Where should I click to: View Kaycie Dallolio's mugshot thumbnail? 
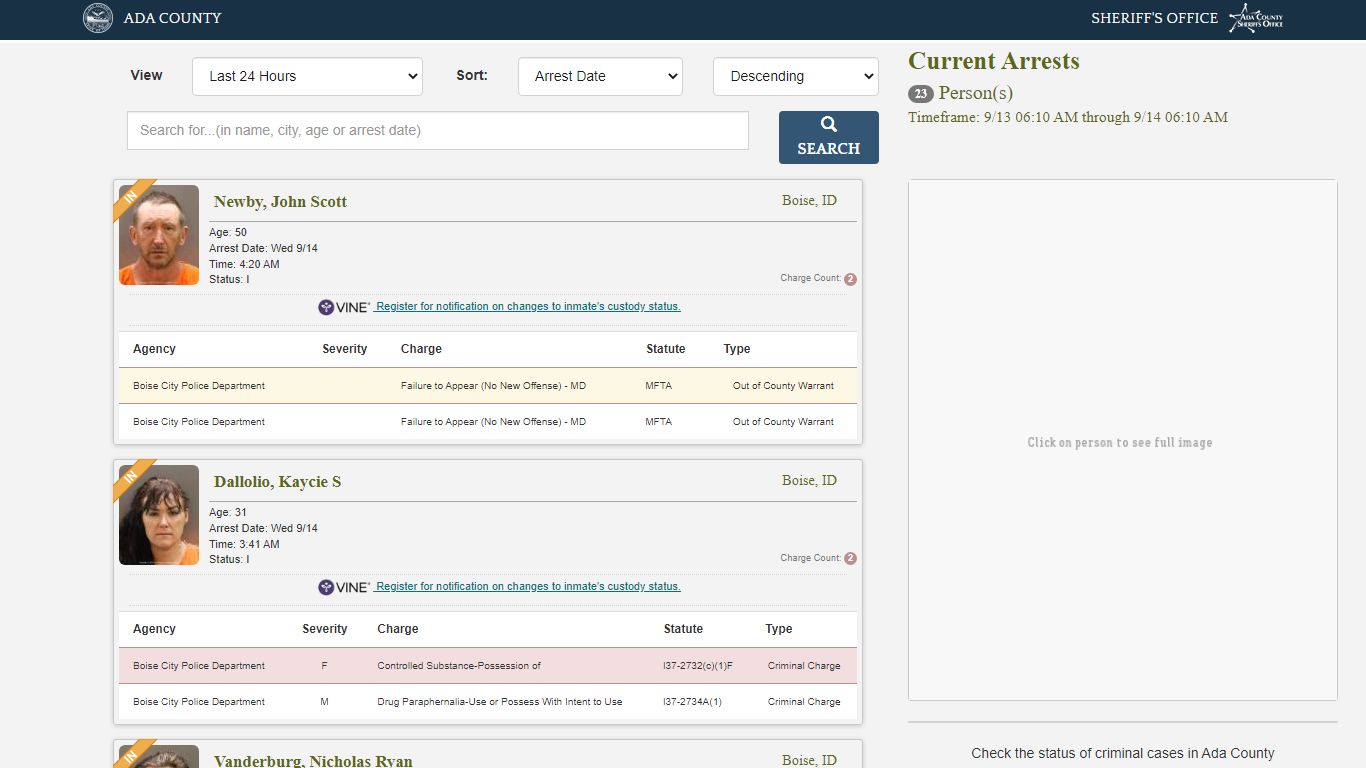tap(159, 515)
